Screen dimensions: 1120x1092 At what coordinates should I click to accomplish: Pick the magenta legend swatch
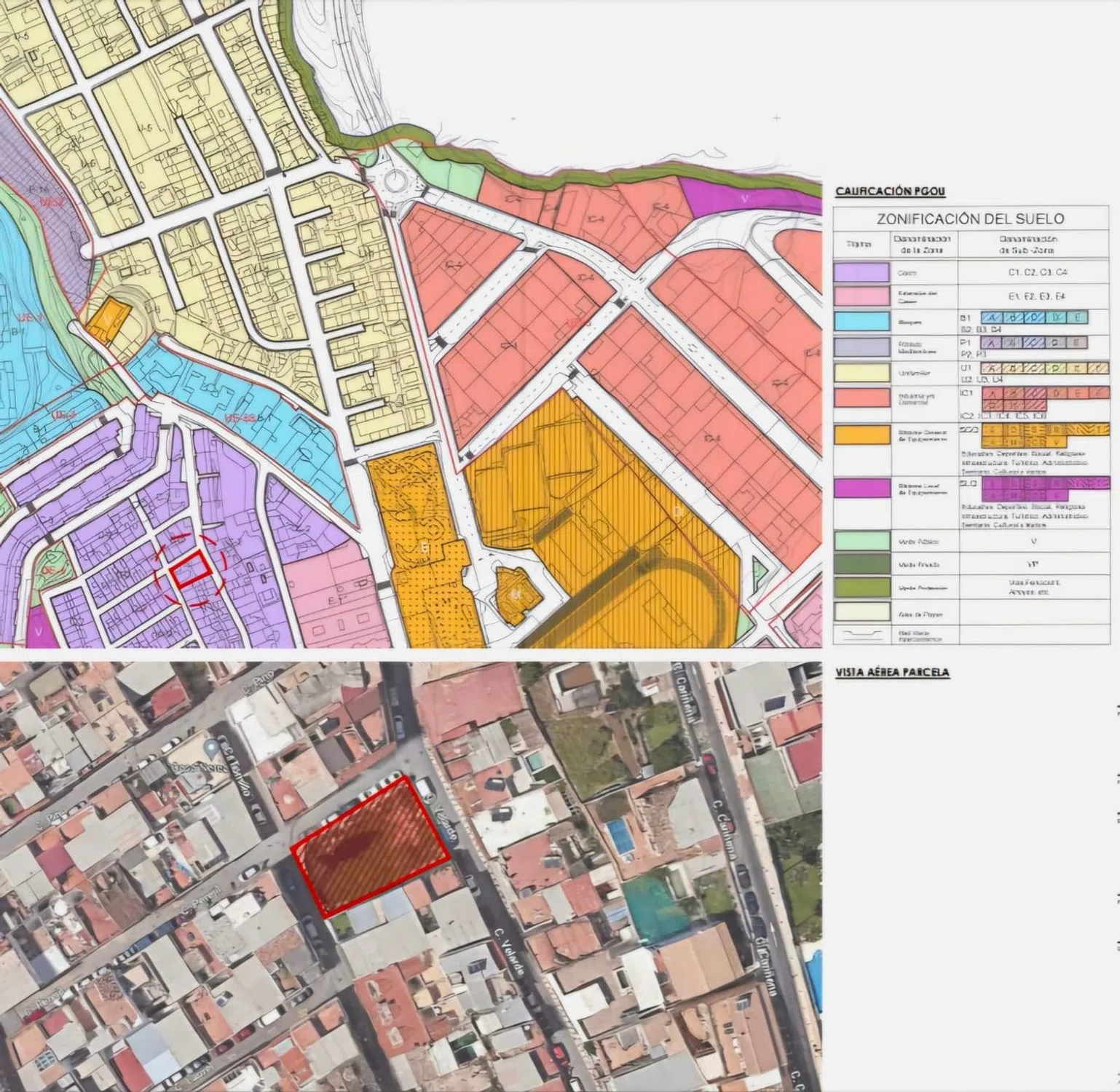point(861,488)
